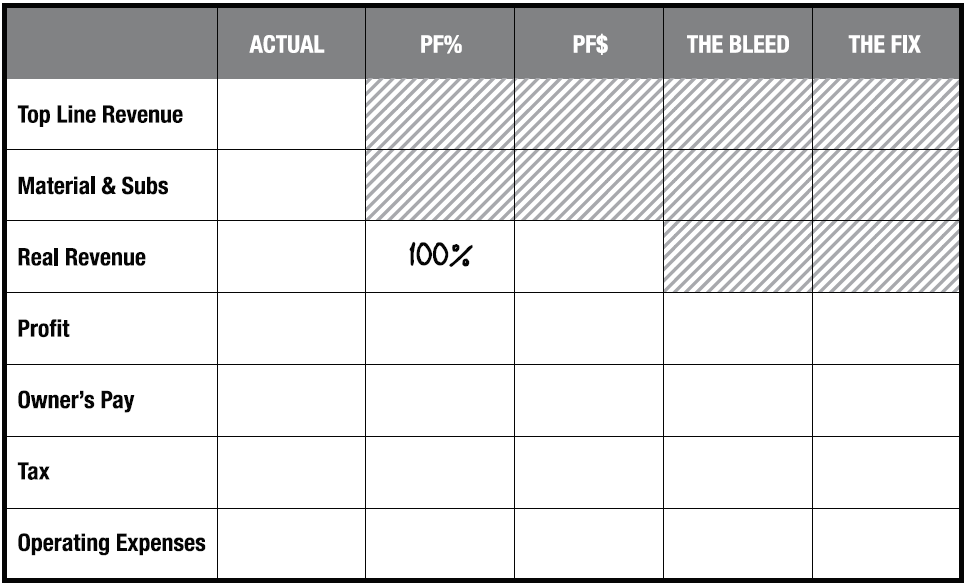Click the handwritten 100% cell

[440, 257]
